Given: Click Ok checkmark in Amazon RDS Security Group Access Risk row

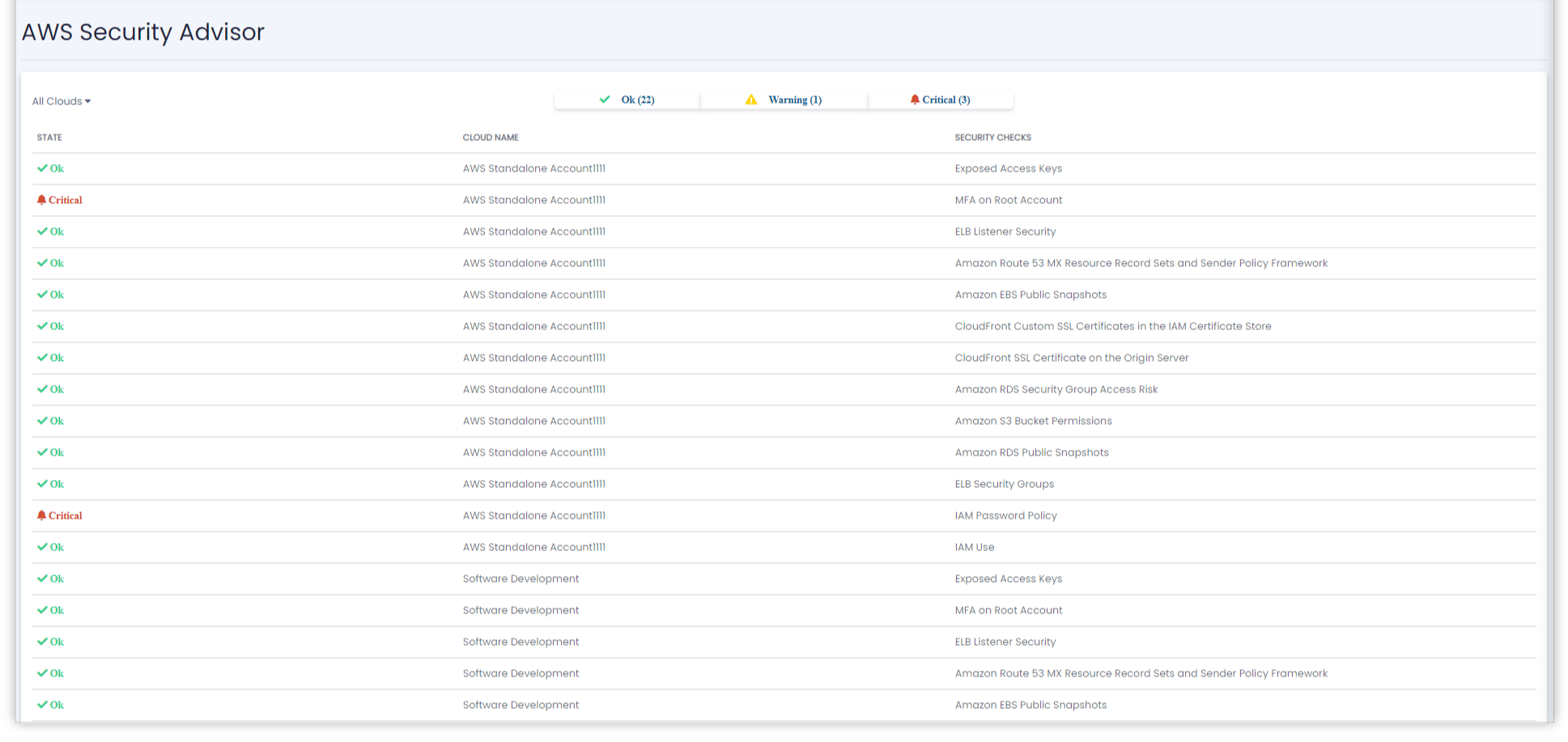Looking at the screenshot, I should [42, 389].
